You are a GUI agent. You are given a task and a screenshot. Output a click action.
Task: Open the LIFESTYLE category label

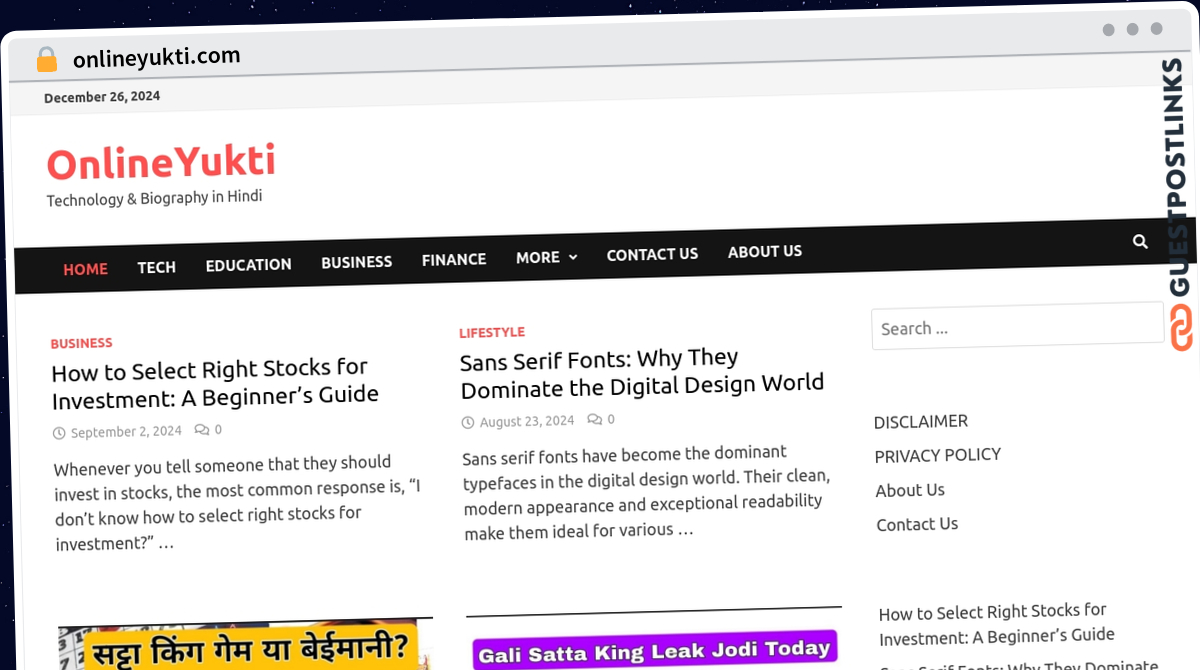pos(492,332)
